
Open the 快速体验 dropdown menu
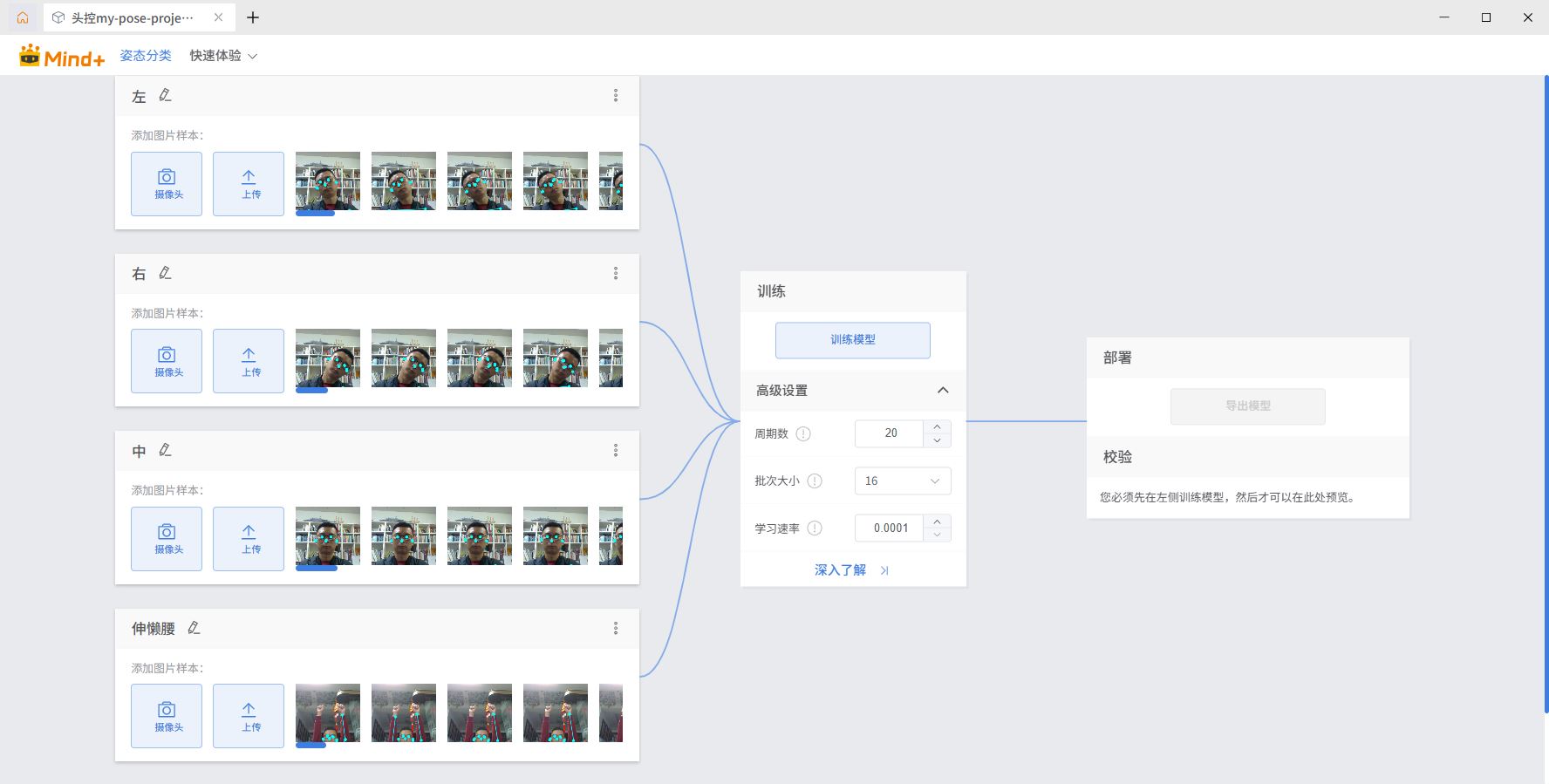coord(223,56)
